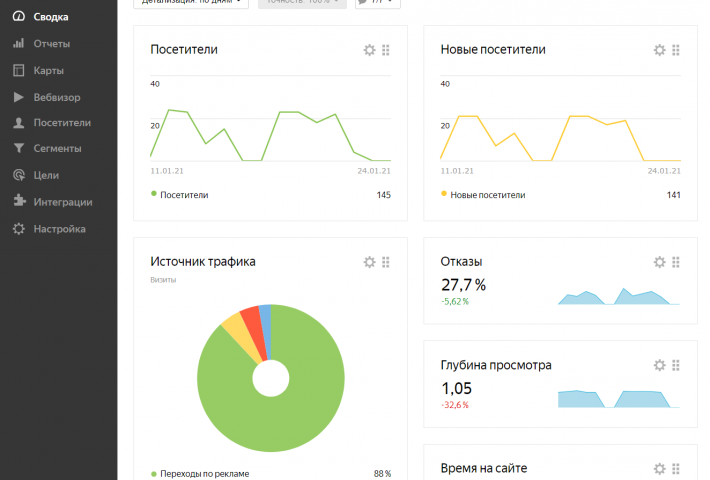This screenshot has width=710, height=480.
Task: Click the Посетители person icon in sidebar
Action: pos(19,123)
